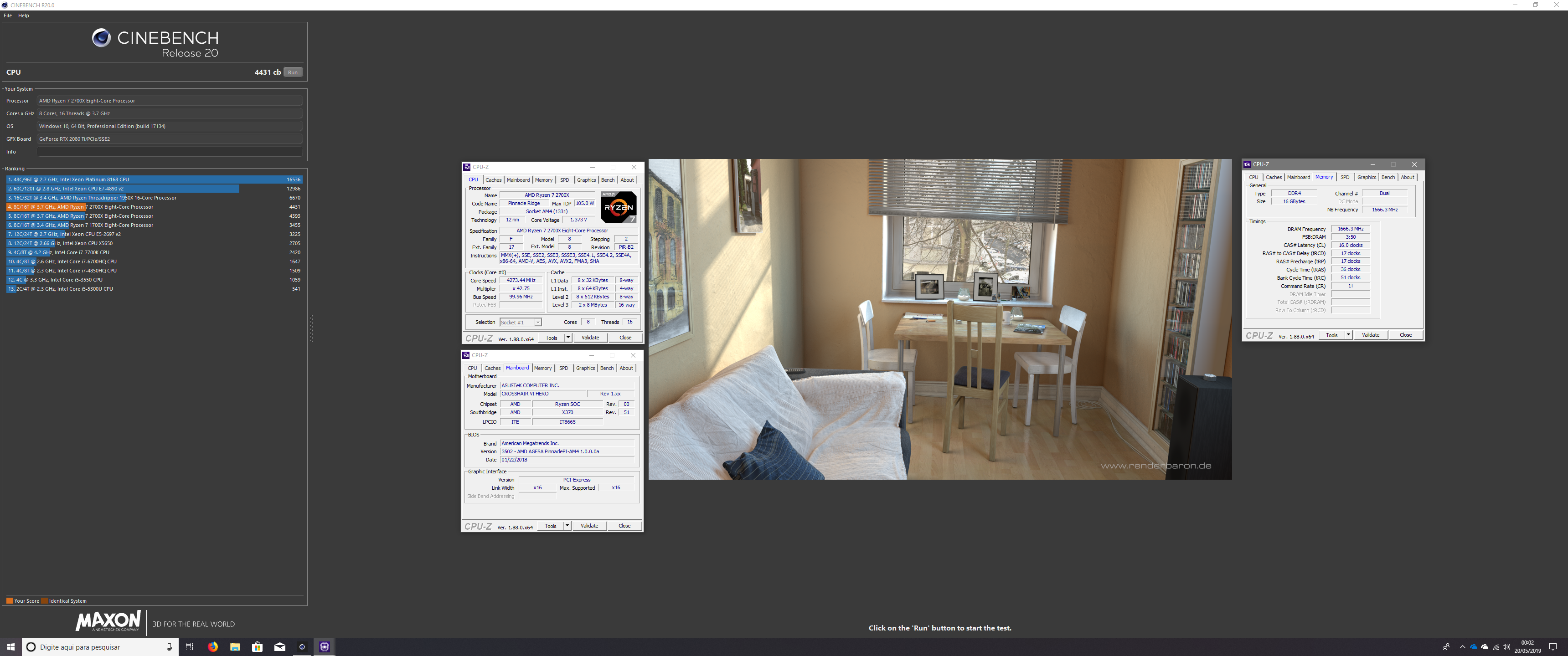This screenshot has width=1568, height=656.
Task: Open the Wi-Fi network tray icon
Action: [x=1496, y=647]
